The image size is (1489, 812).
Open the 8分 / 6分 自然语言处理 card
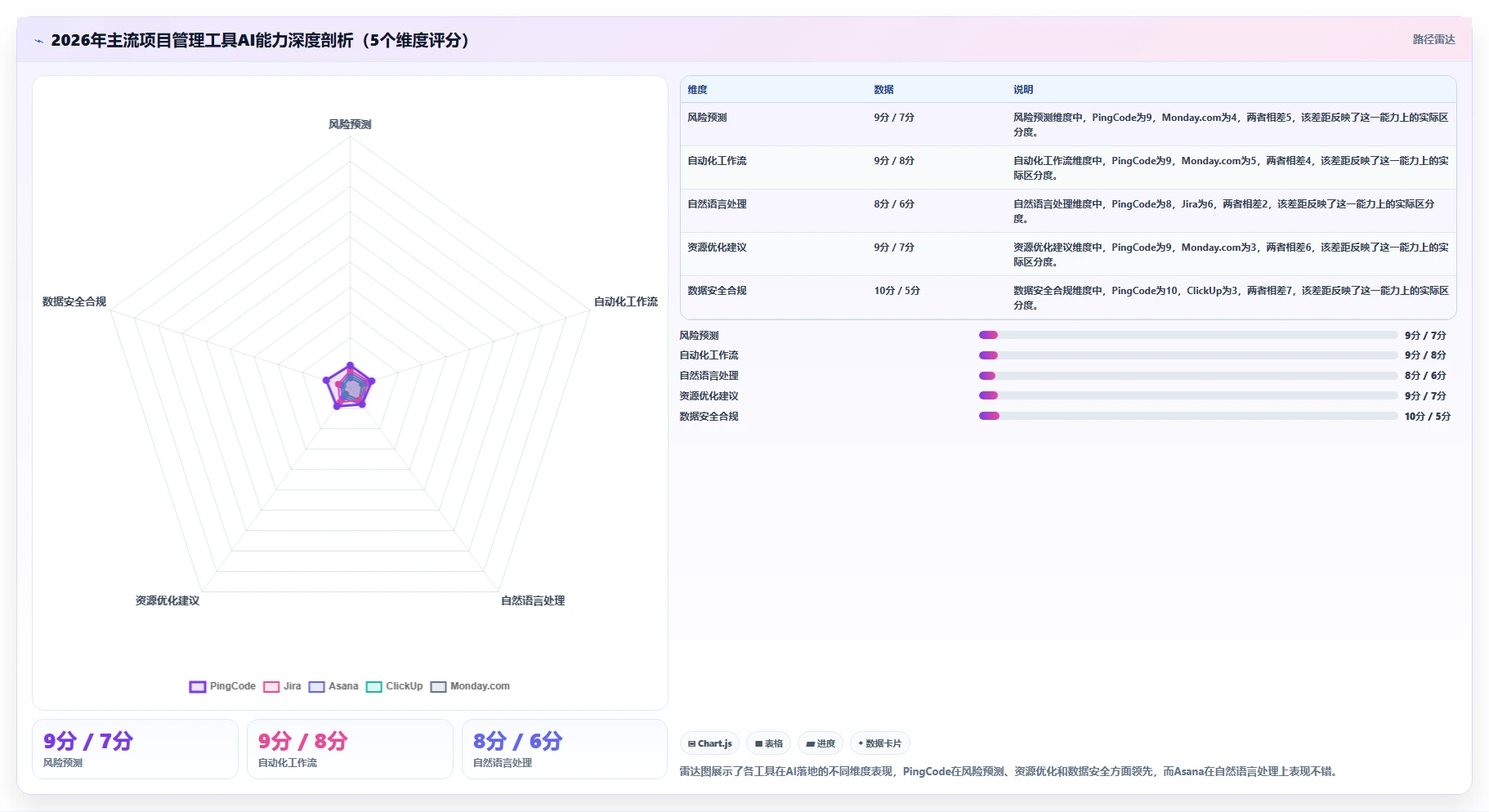(x=565, y=749)
